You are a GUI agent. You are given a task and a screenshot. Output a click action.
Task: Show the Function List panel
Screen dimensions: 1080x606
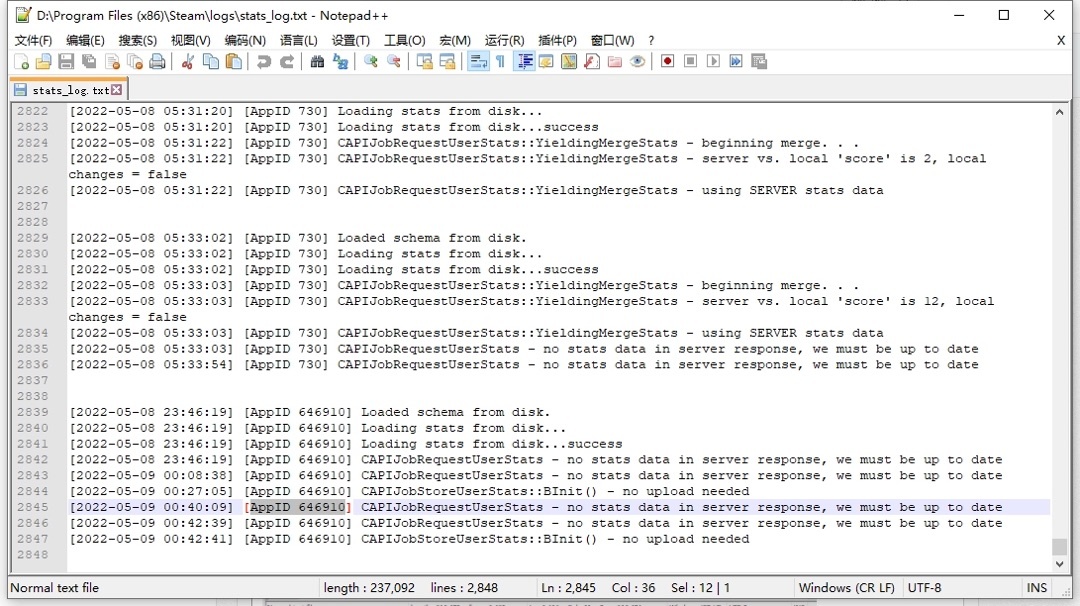click(592, 62)
